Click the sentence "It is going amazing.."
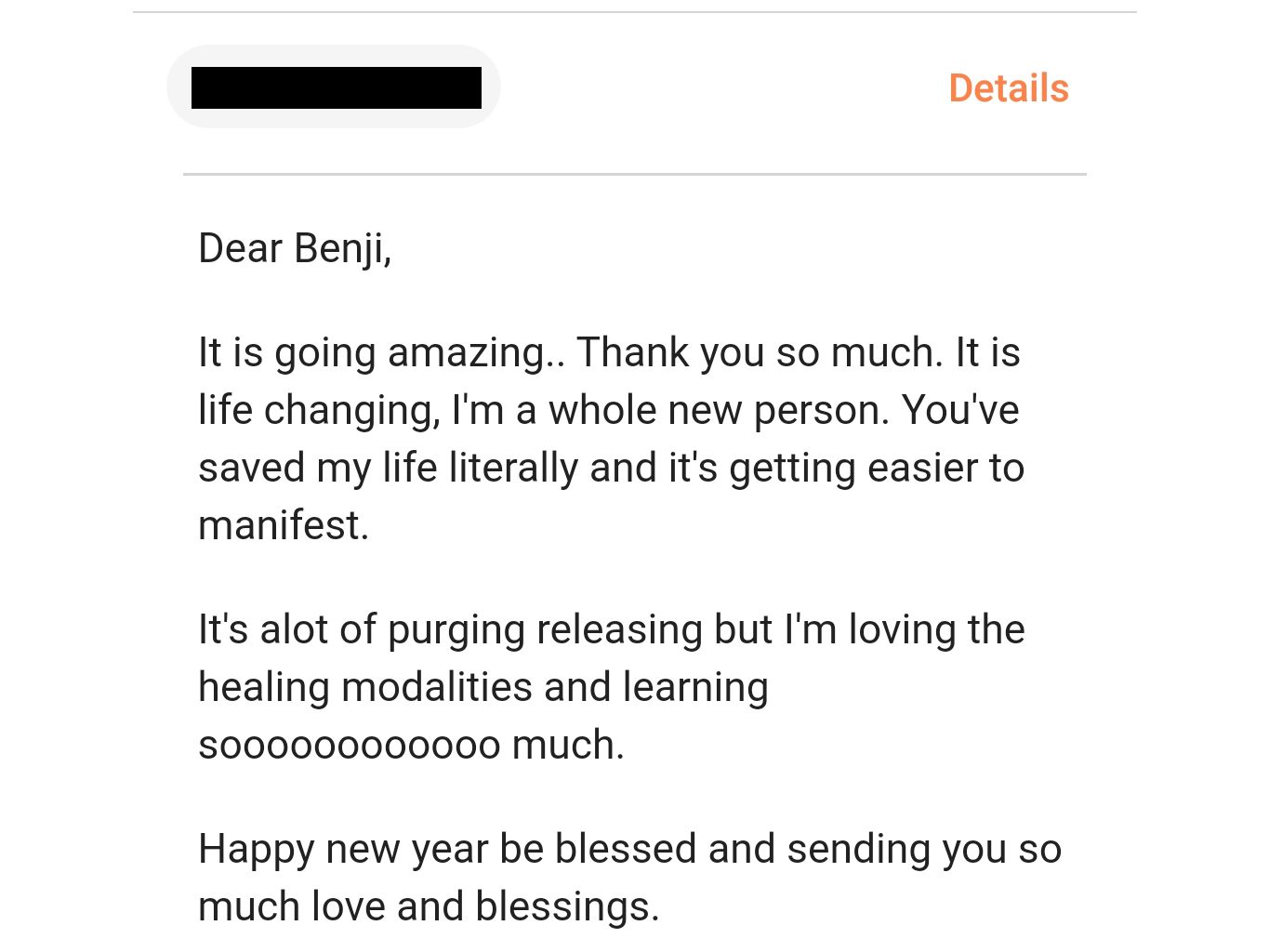This screenshot has width=1269, height=952. pyautogui.click(x=381, y=353)
